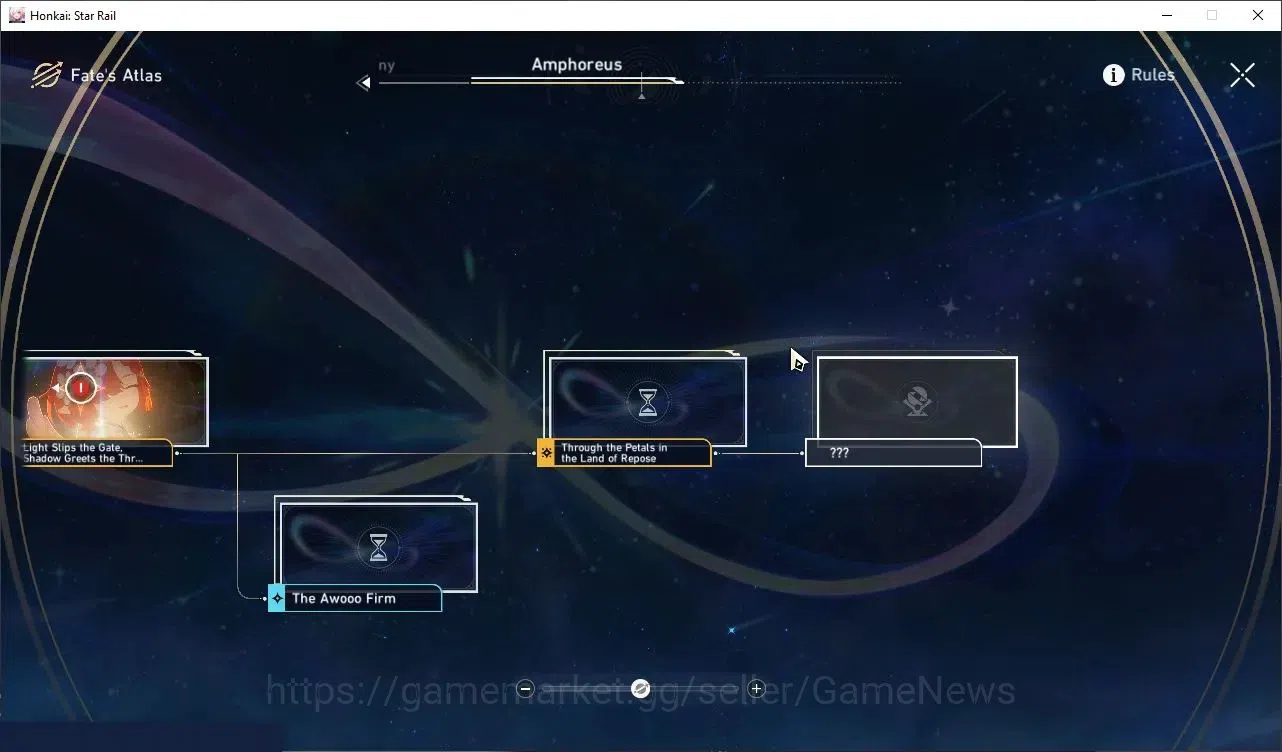Click the zoom in plus button
The height and width of the screenshot is (752, 1282).
[x=756, y=688]
